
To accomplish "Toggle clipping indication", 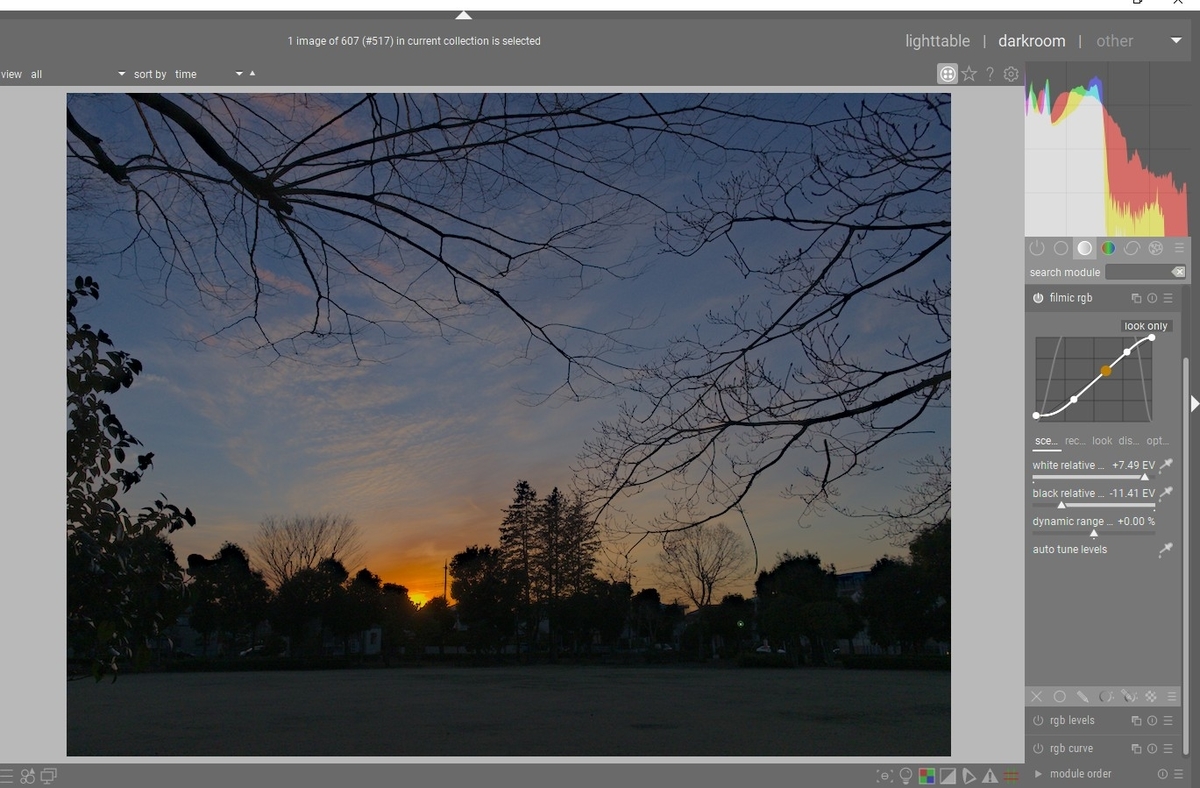I will pos(948,776).
